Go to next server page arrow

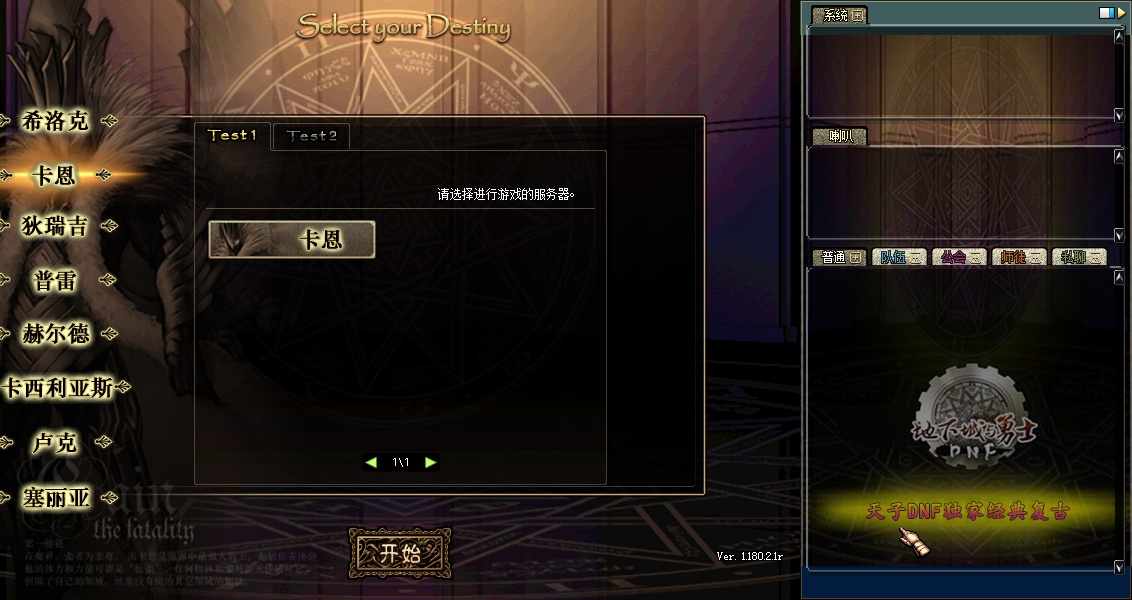(x=430, y=463)
